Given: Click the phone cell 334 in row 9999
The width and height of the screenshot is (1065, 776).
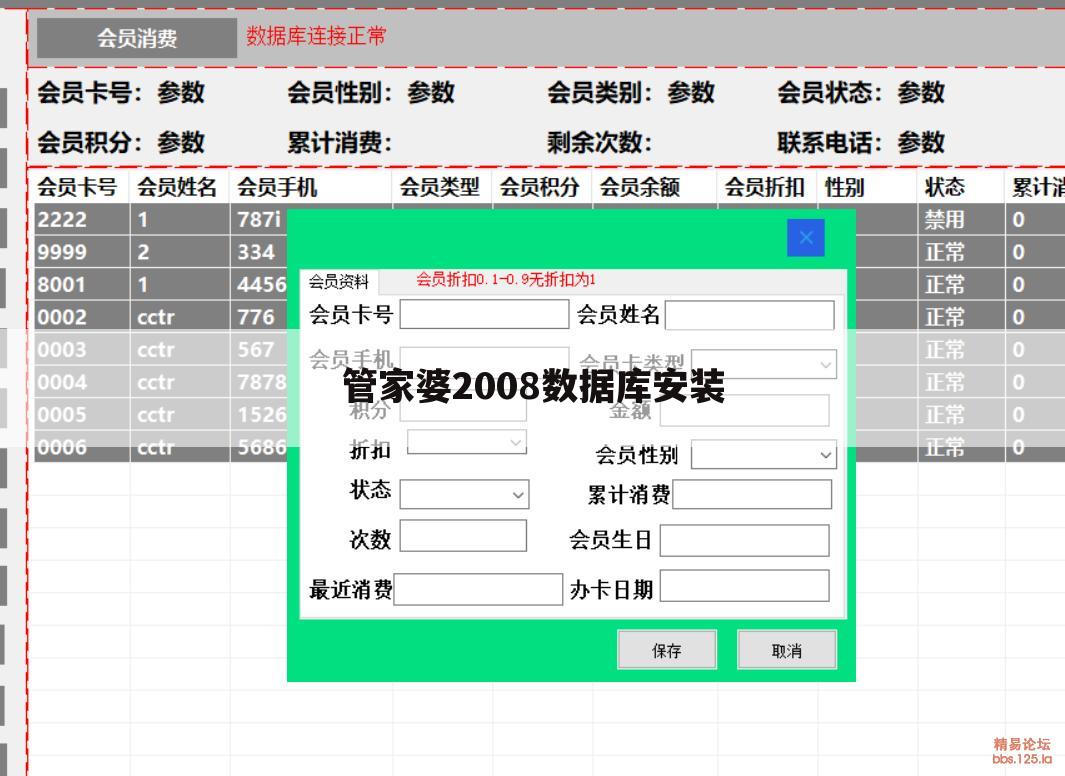Looking at the screenshot, I should [x=259, y=252].
